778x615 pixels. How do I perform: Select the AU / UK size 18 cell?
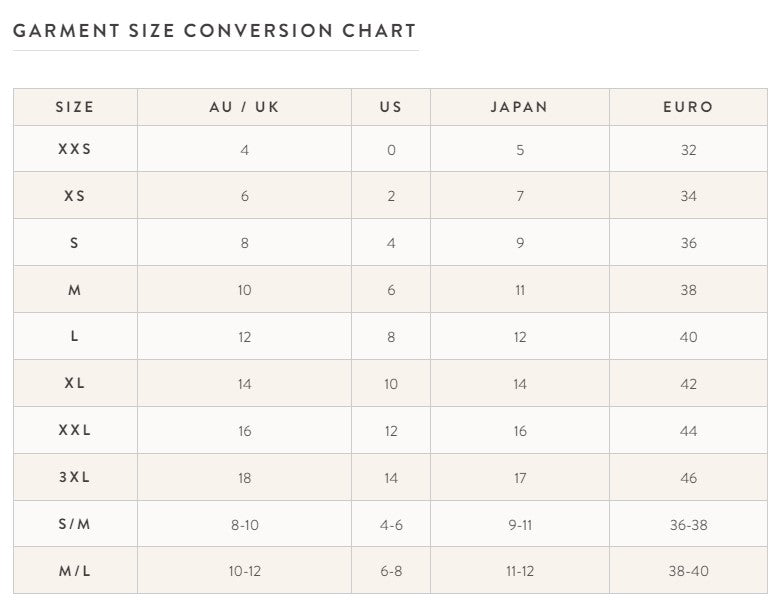[244, 478]
